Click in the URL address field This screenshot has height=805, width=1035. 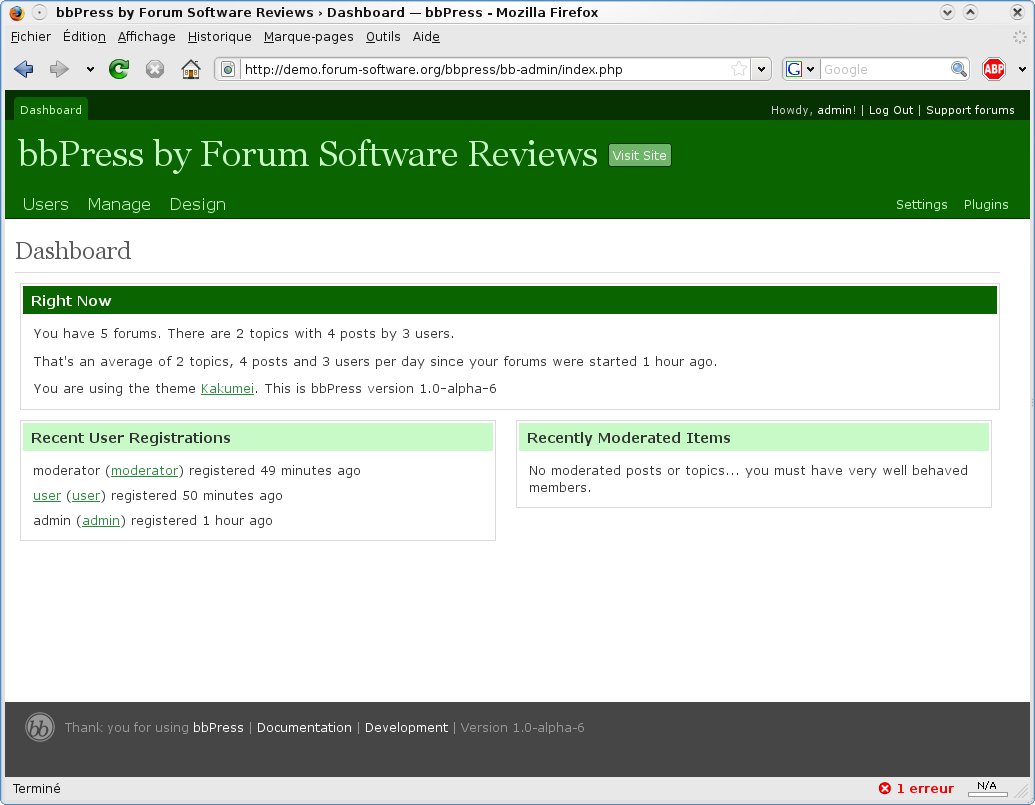click(x=485, y=69)
